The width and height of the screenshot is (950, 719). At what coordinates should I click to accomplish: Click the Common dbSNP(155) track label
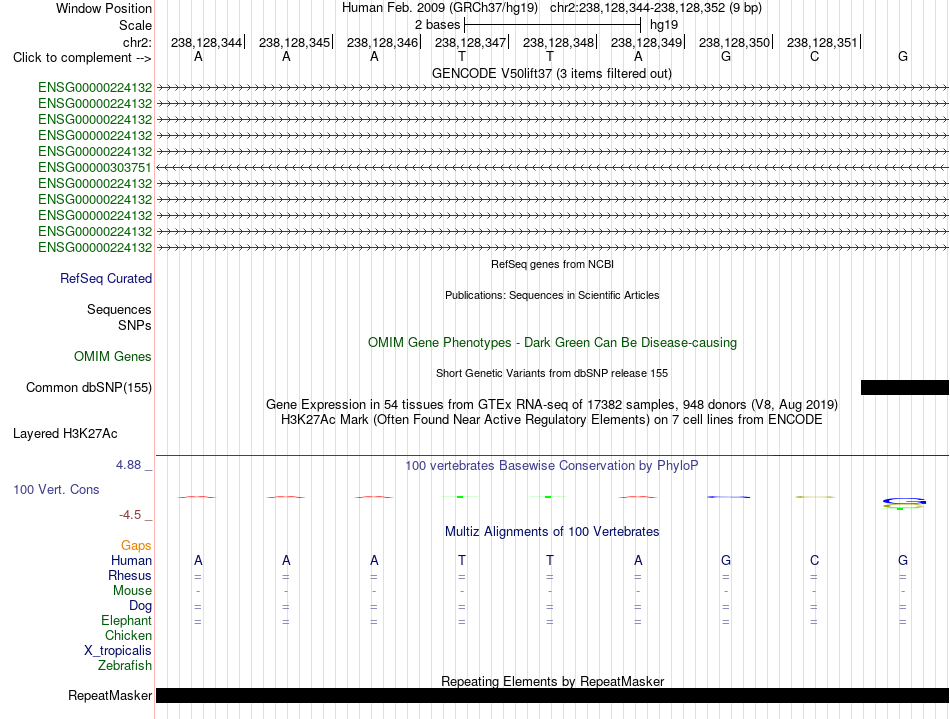tap(88, 388)
